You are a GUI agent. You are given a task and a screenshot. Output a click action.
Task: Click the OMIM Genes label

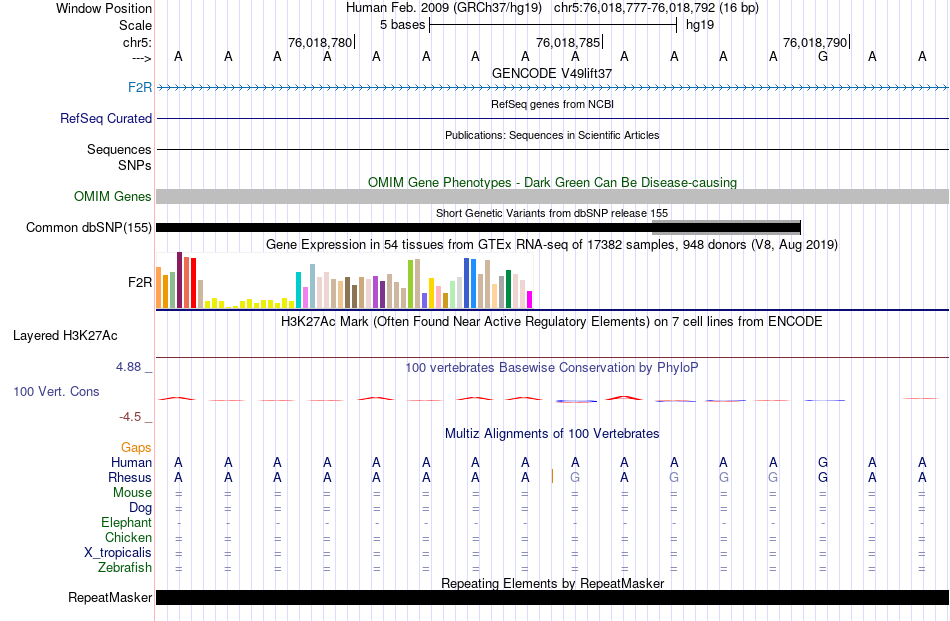pyautogui.click(x=113, y=196)
